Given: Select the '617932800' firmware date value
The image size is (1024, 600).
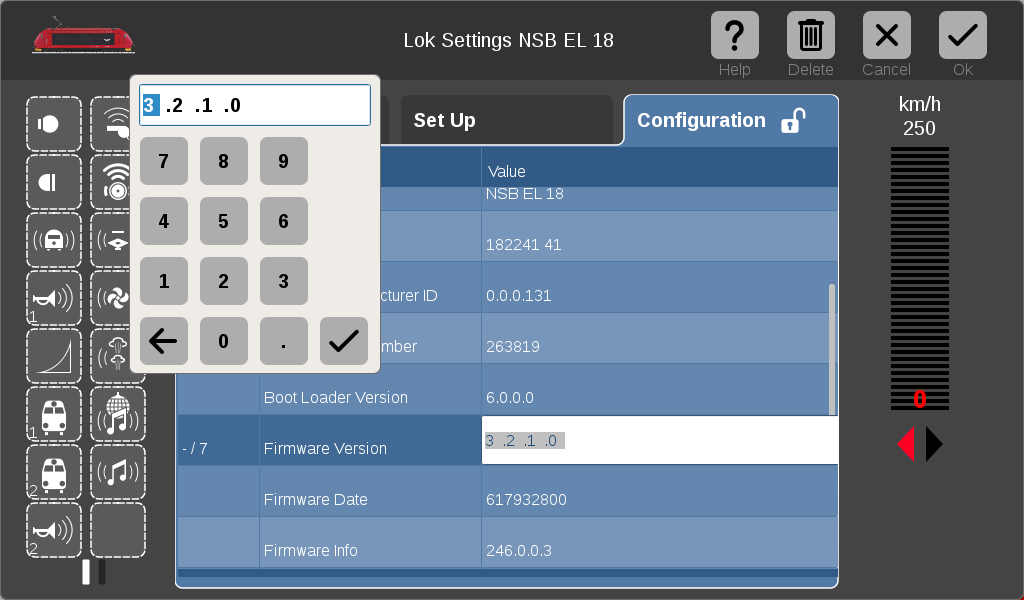Looking at the screenshot, I should [660, 492].
